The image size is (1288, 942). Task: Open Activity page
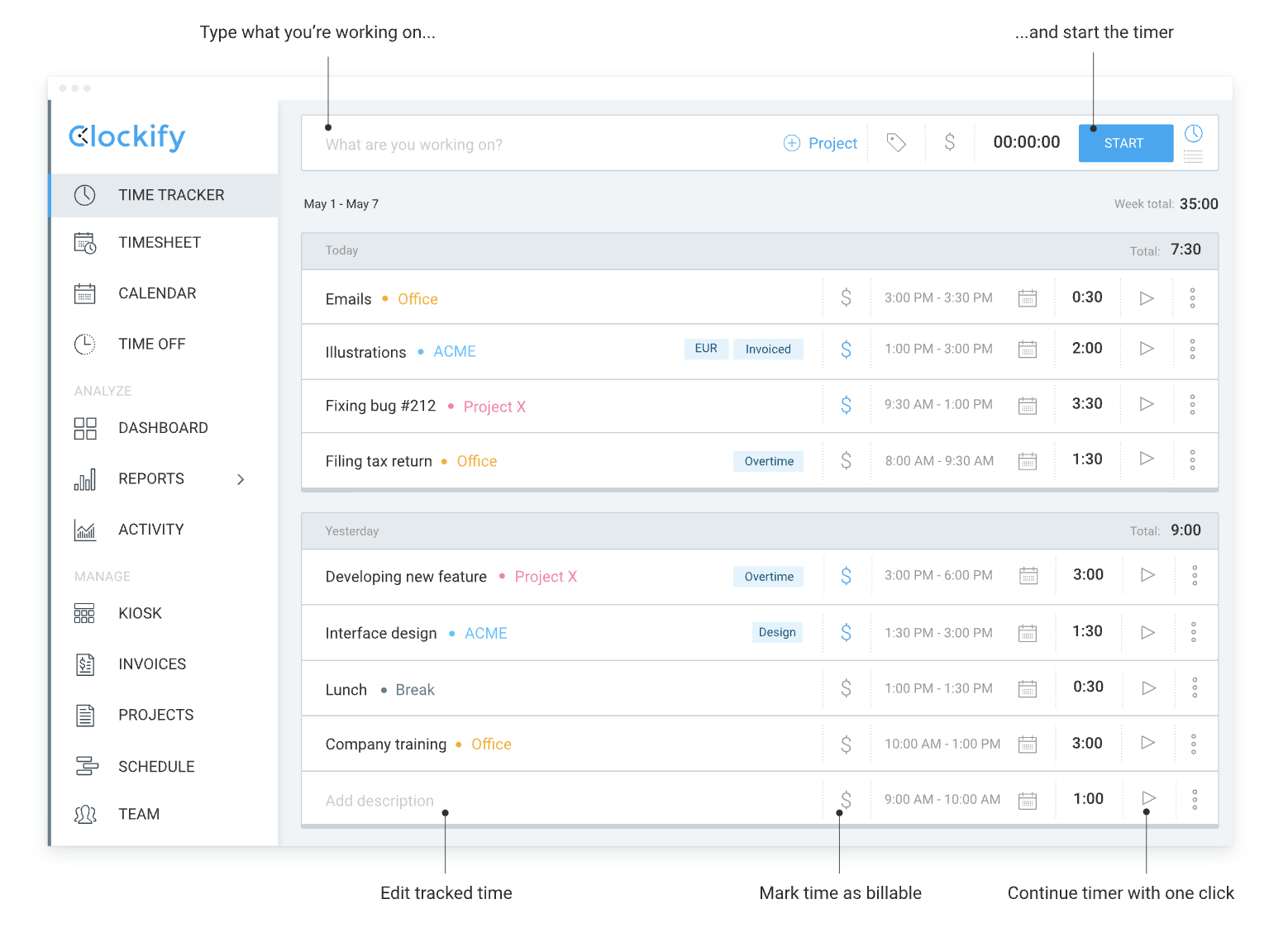(x=150, y=529)
